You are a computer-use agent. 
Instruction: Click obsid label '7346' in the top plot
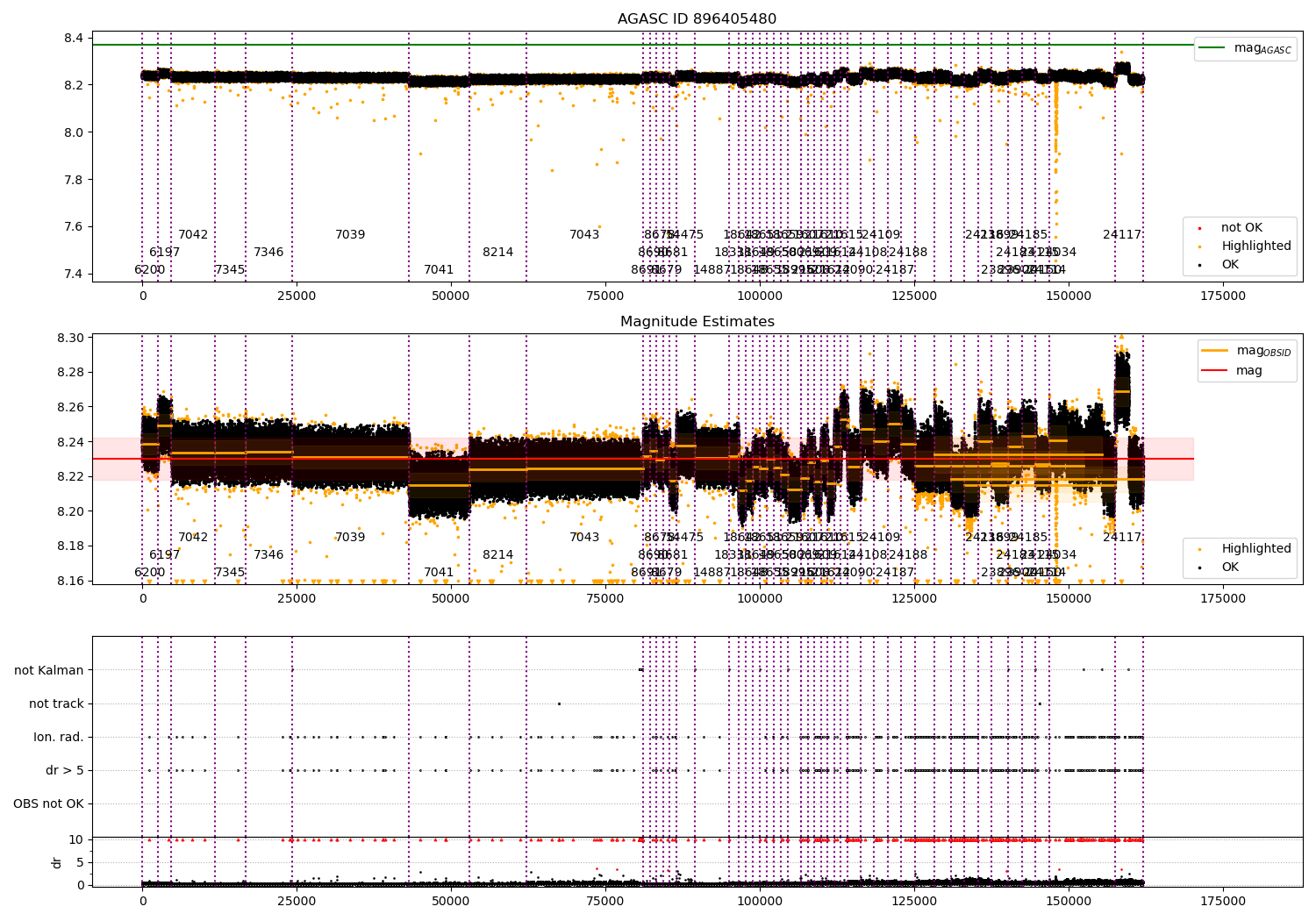268,253
